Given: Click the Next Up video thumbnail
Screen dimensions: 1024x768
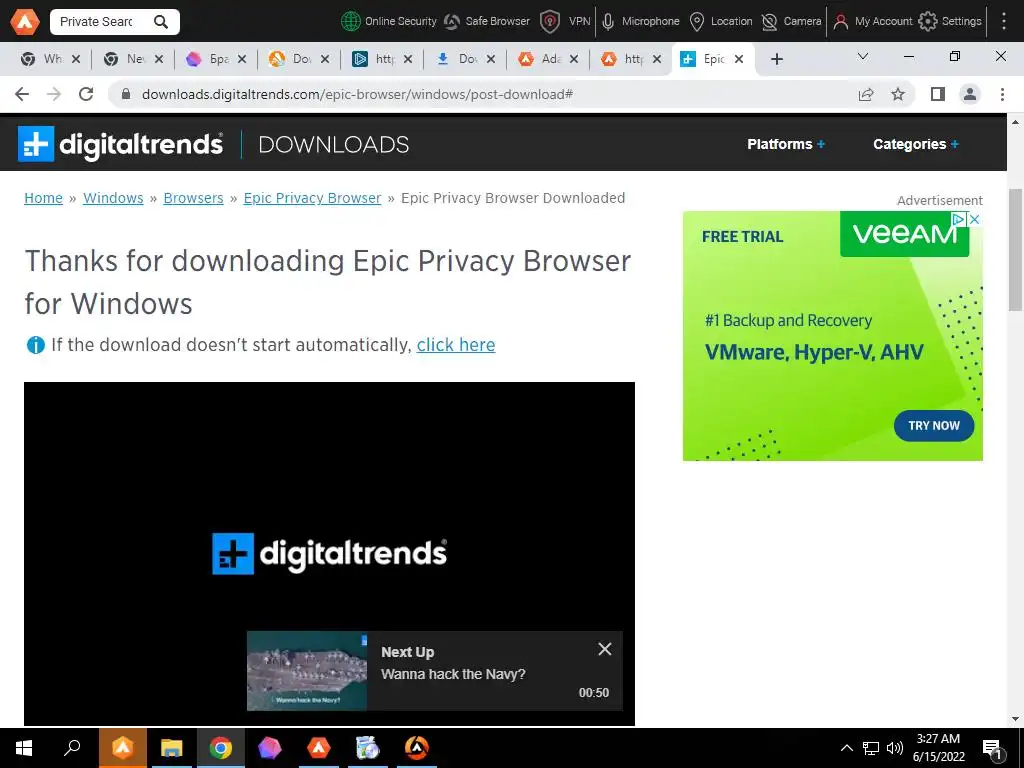Looking at the screenshot, I should (307, 671).
